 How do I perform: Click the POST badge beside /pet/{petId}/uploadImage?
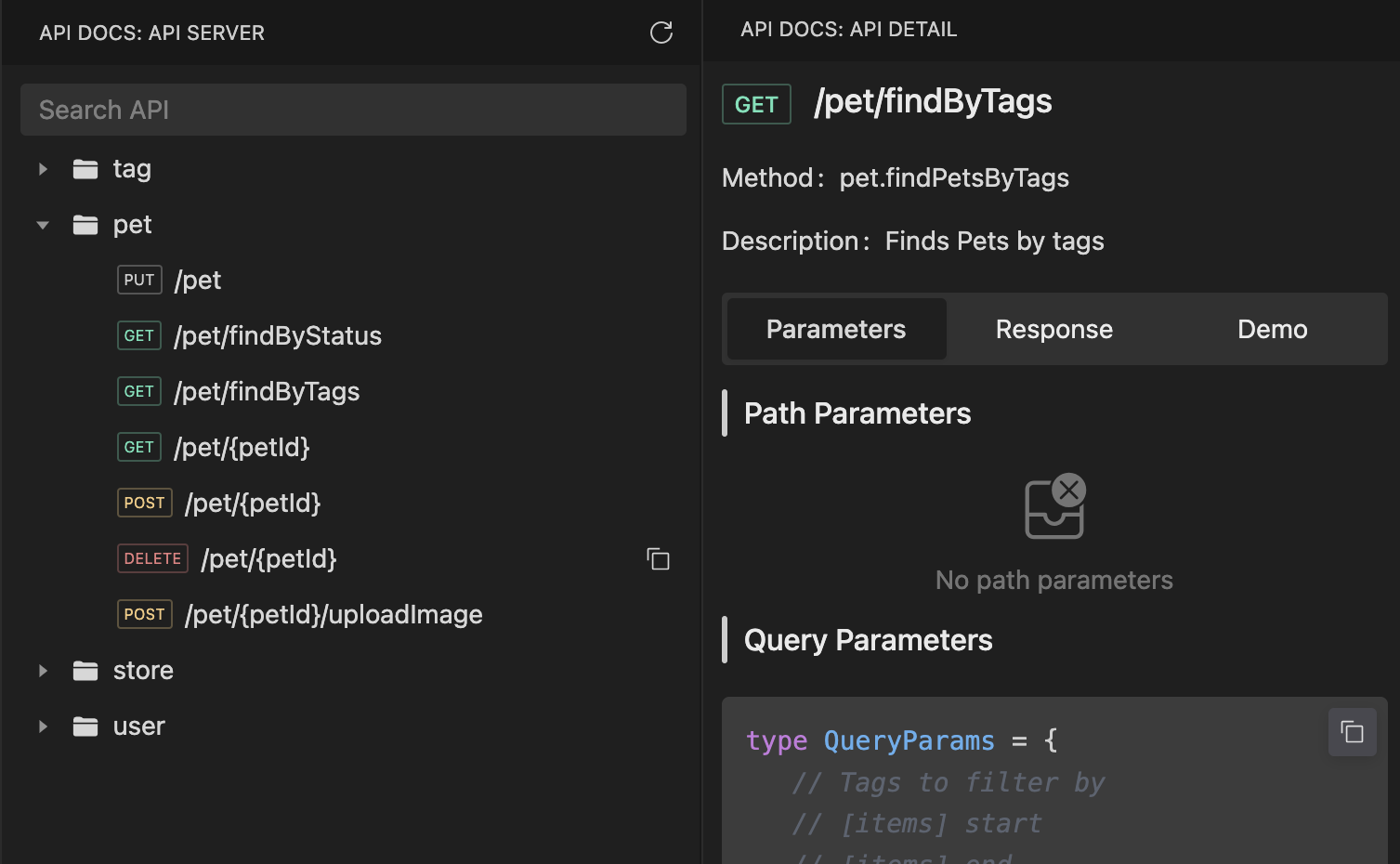(144, 613)
